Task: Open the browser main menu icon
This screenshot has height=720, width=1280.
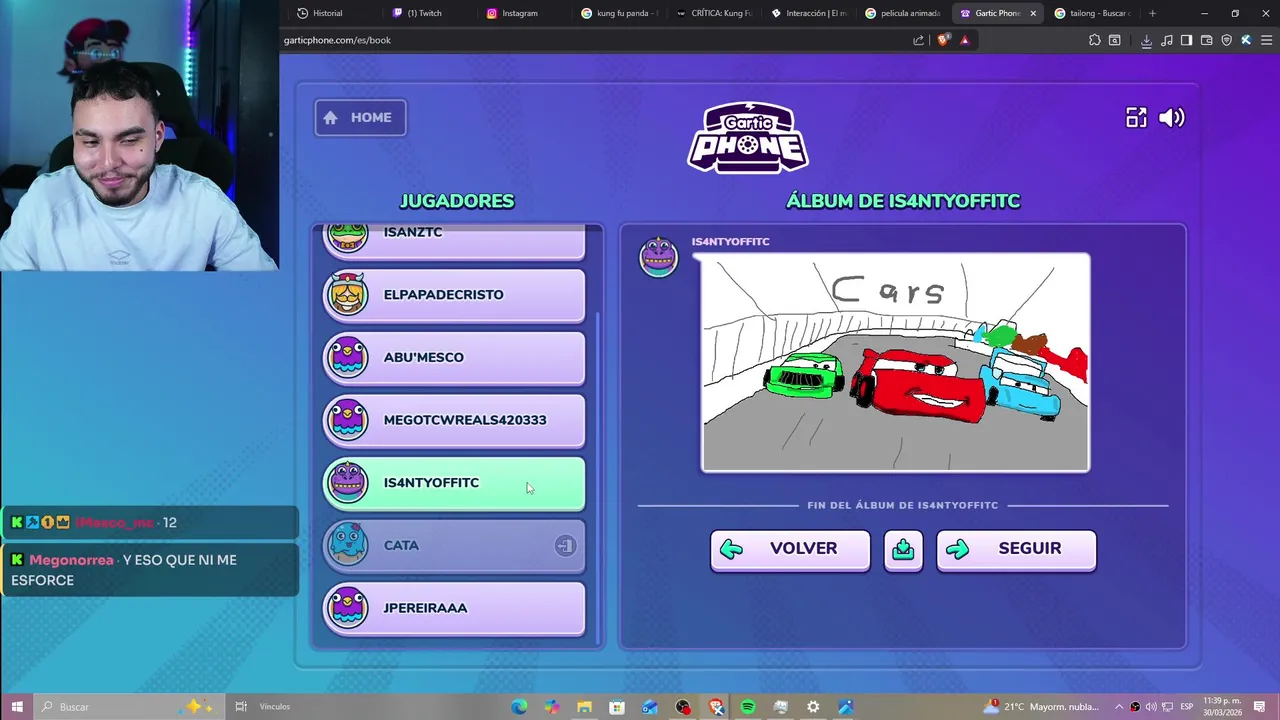Action: pos(1266,40)
